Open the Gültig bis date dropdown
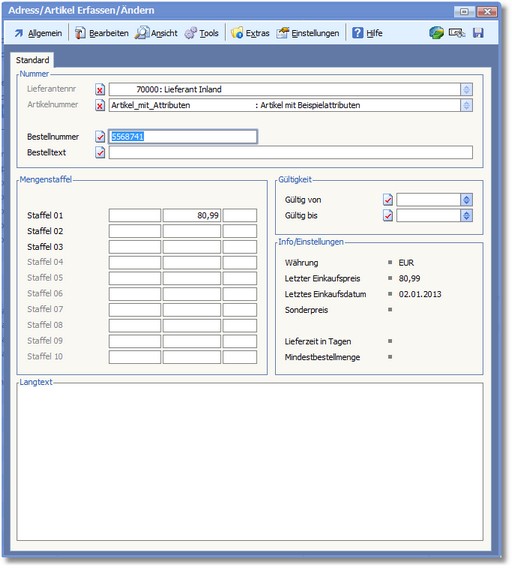 click(466, 216)
